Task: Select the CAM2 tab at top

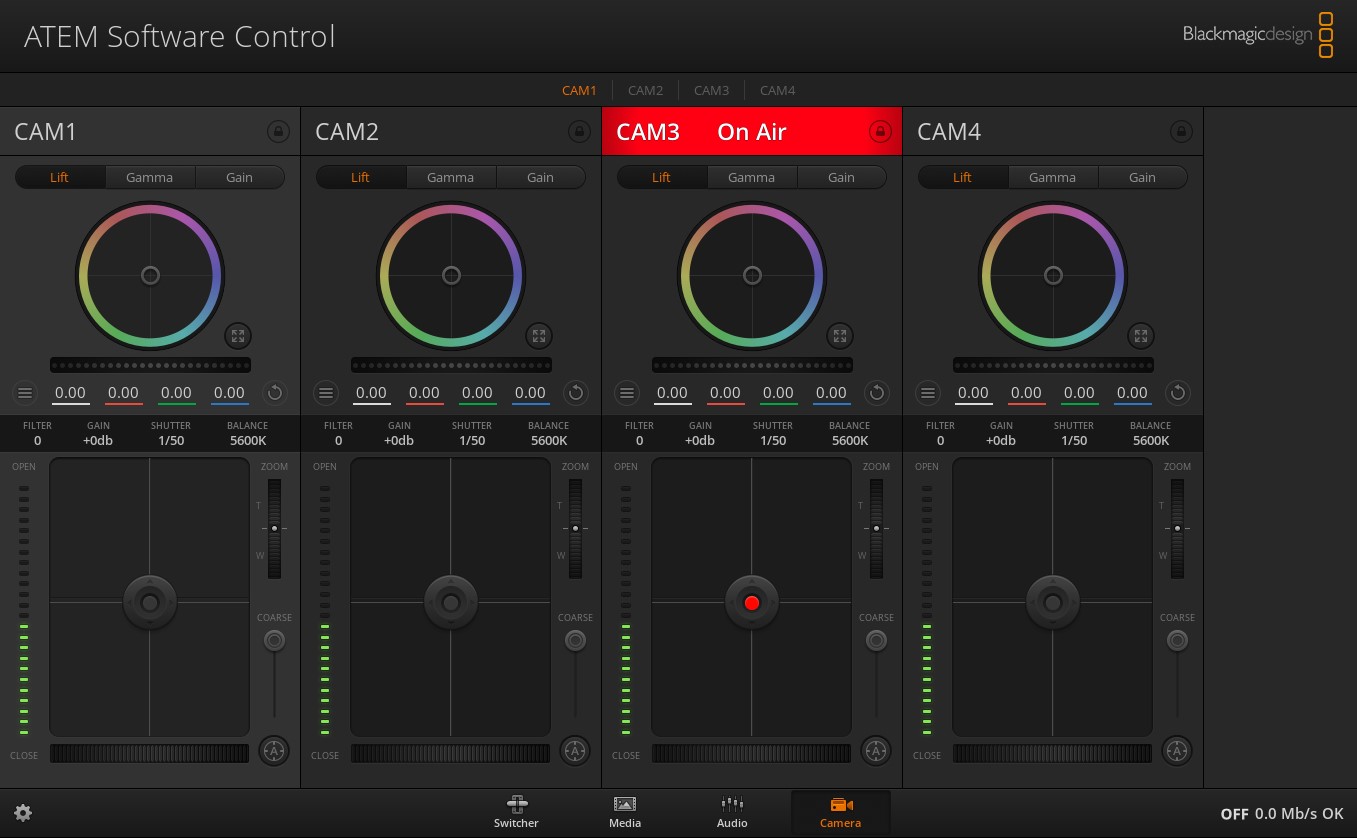Action: pos(645,90)
